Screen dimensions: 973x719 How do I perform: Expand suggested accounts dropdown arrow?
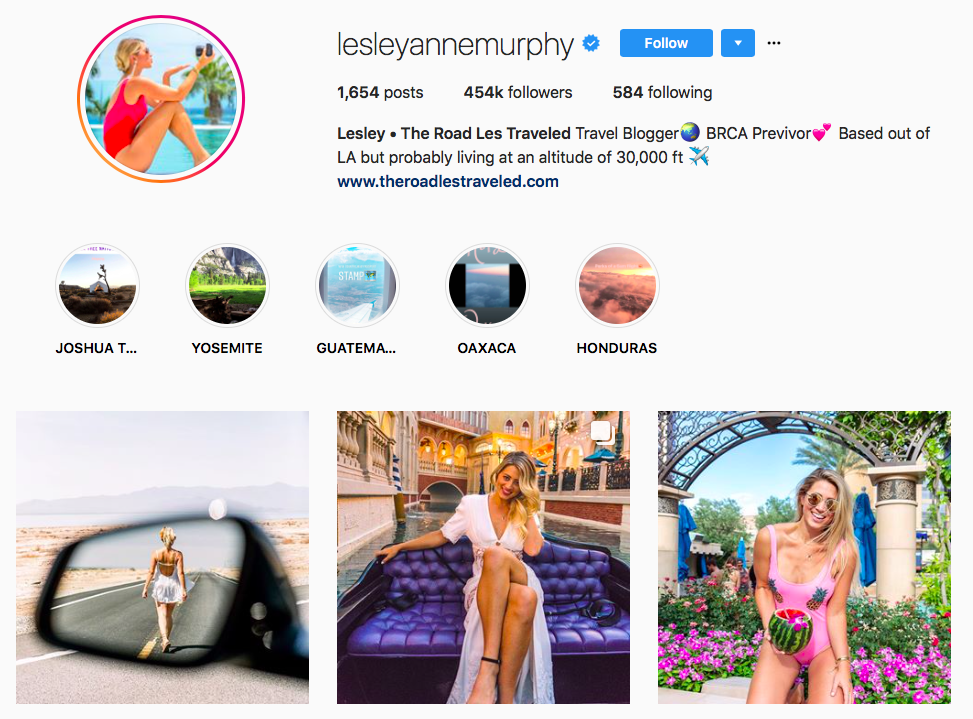[x=738, y=43]
